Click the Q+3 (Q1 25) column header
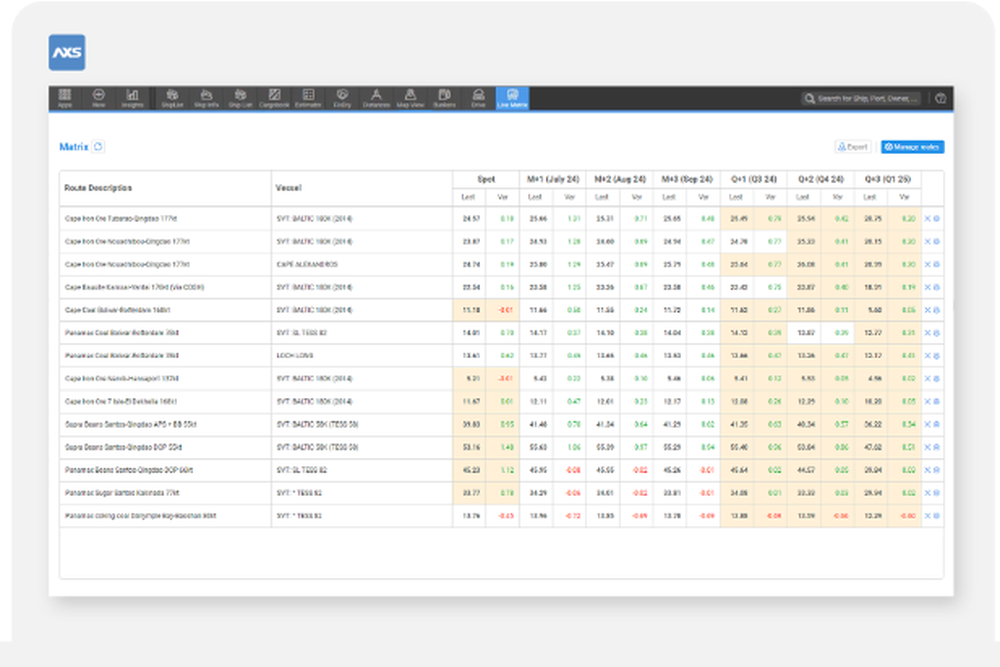Image resolution: width=1000 pixels, height=667 pixels. (x=888, y=179)
